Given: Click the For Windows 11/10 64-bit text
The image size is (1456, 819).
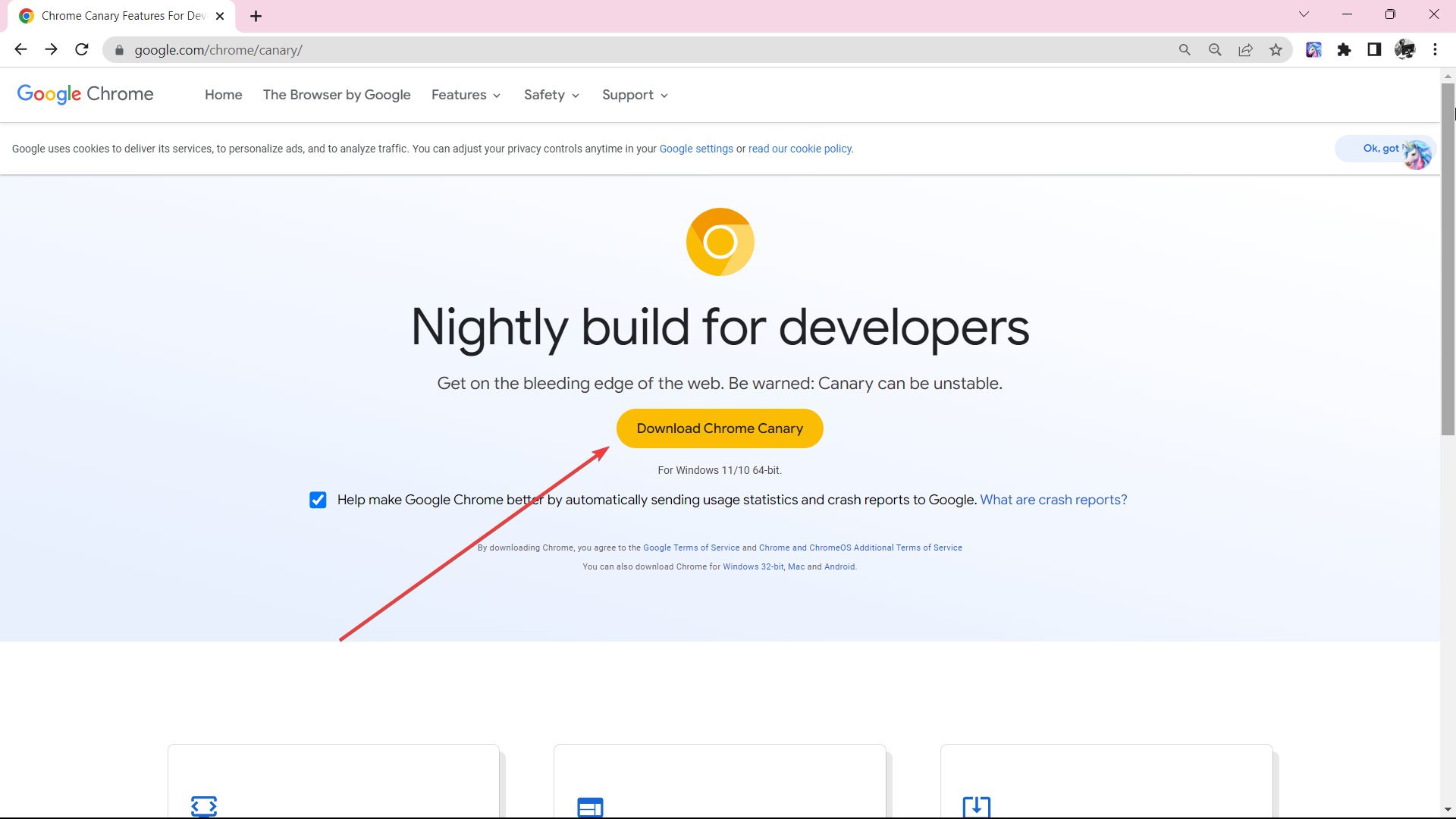Looking at the screenshot, I should (x=720, y=470).
